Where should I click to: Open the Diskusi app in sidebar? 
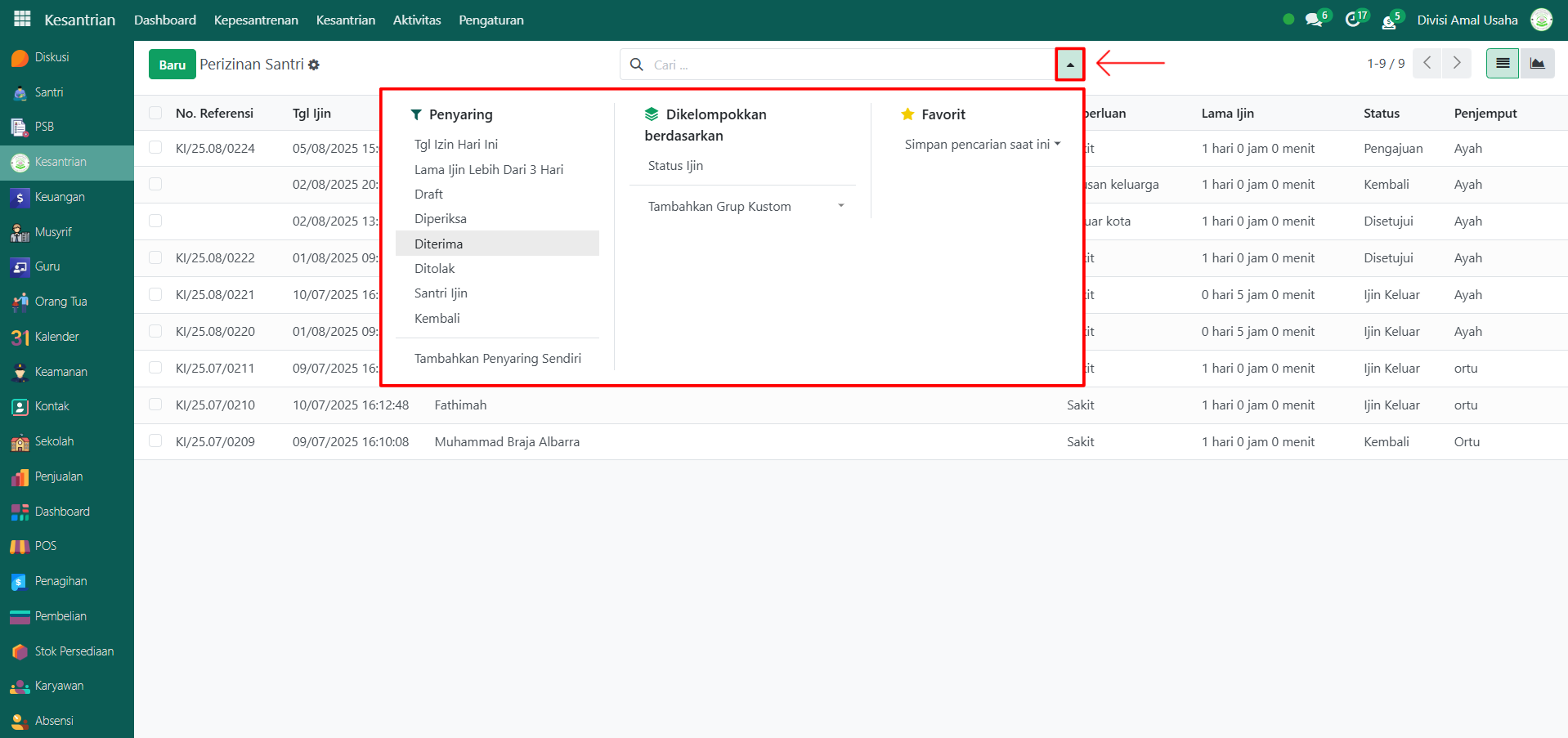[51, 57]
